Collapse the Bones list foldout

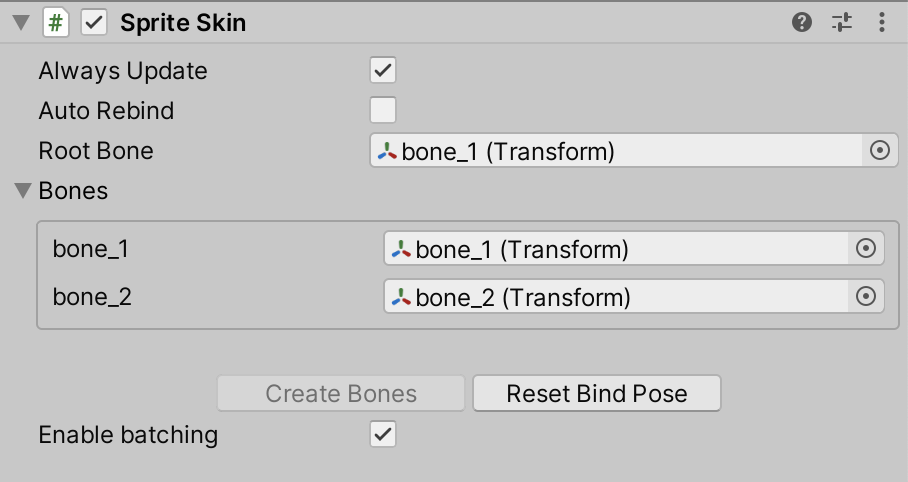click(22, 190)
